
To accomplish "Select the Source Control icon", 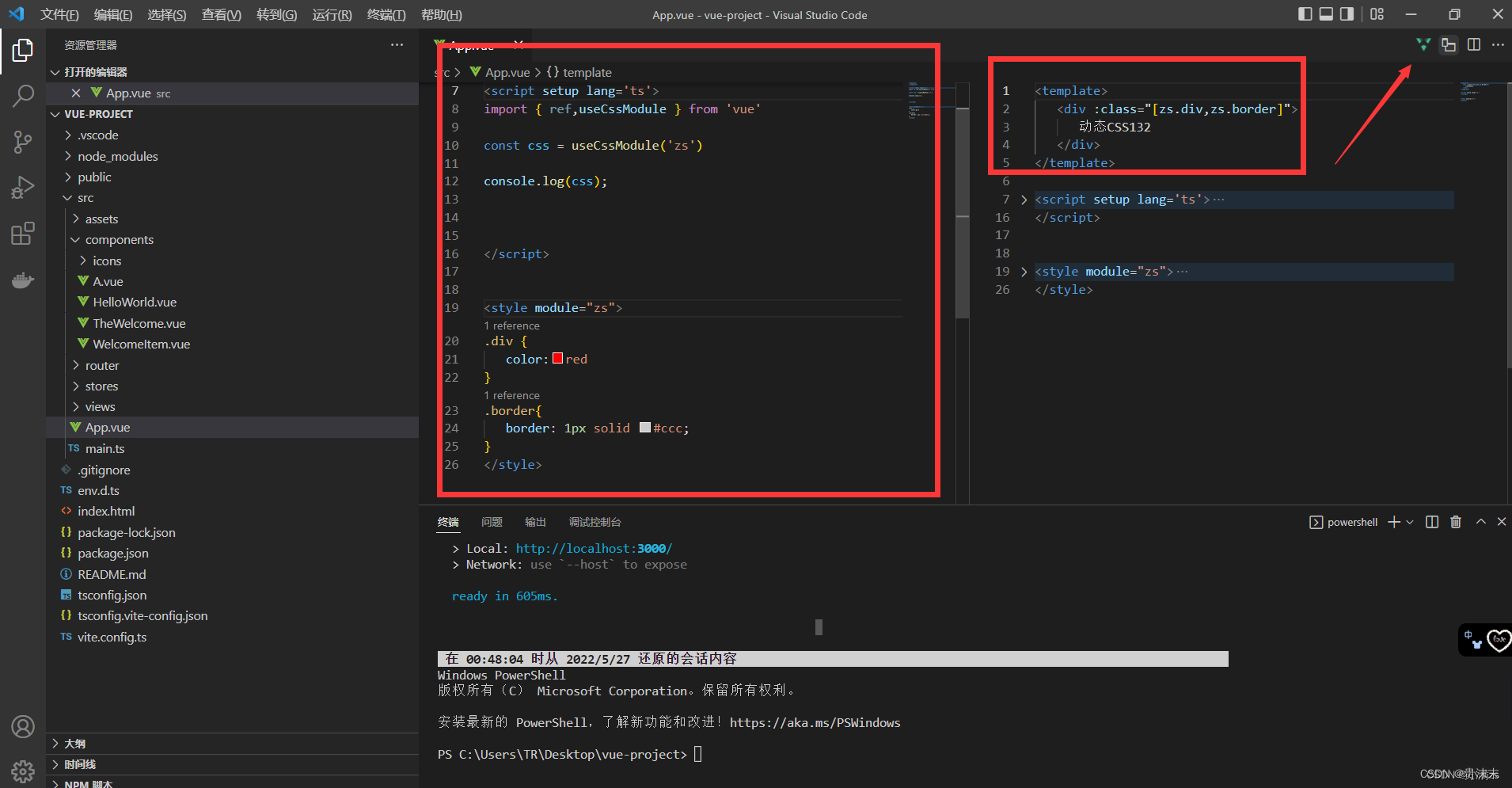I will coord(23,141).
